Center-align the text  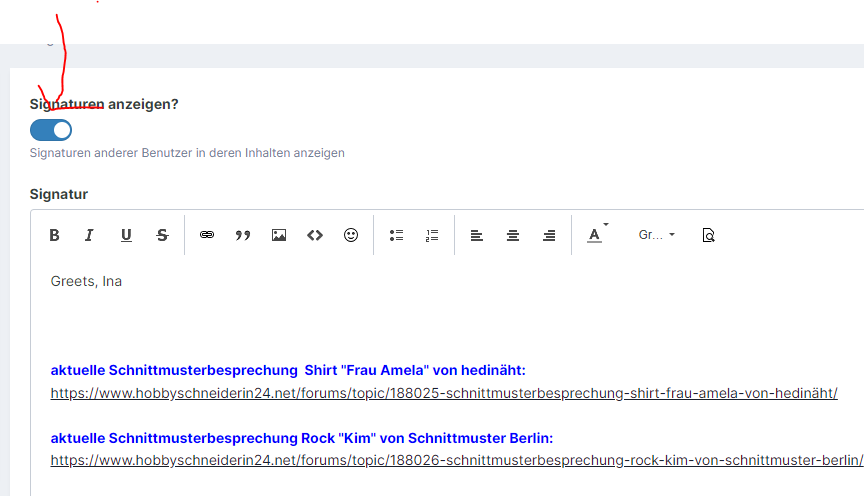pyautogui.click(x=513, y=235)
